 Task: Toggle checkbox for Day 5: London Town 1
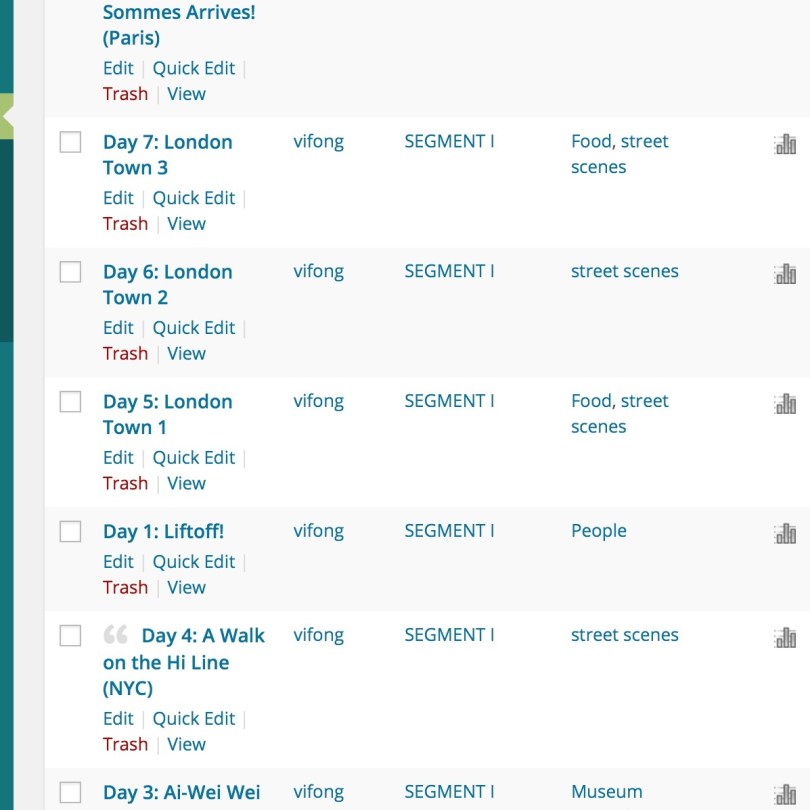70,402
